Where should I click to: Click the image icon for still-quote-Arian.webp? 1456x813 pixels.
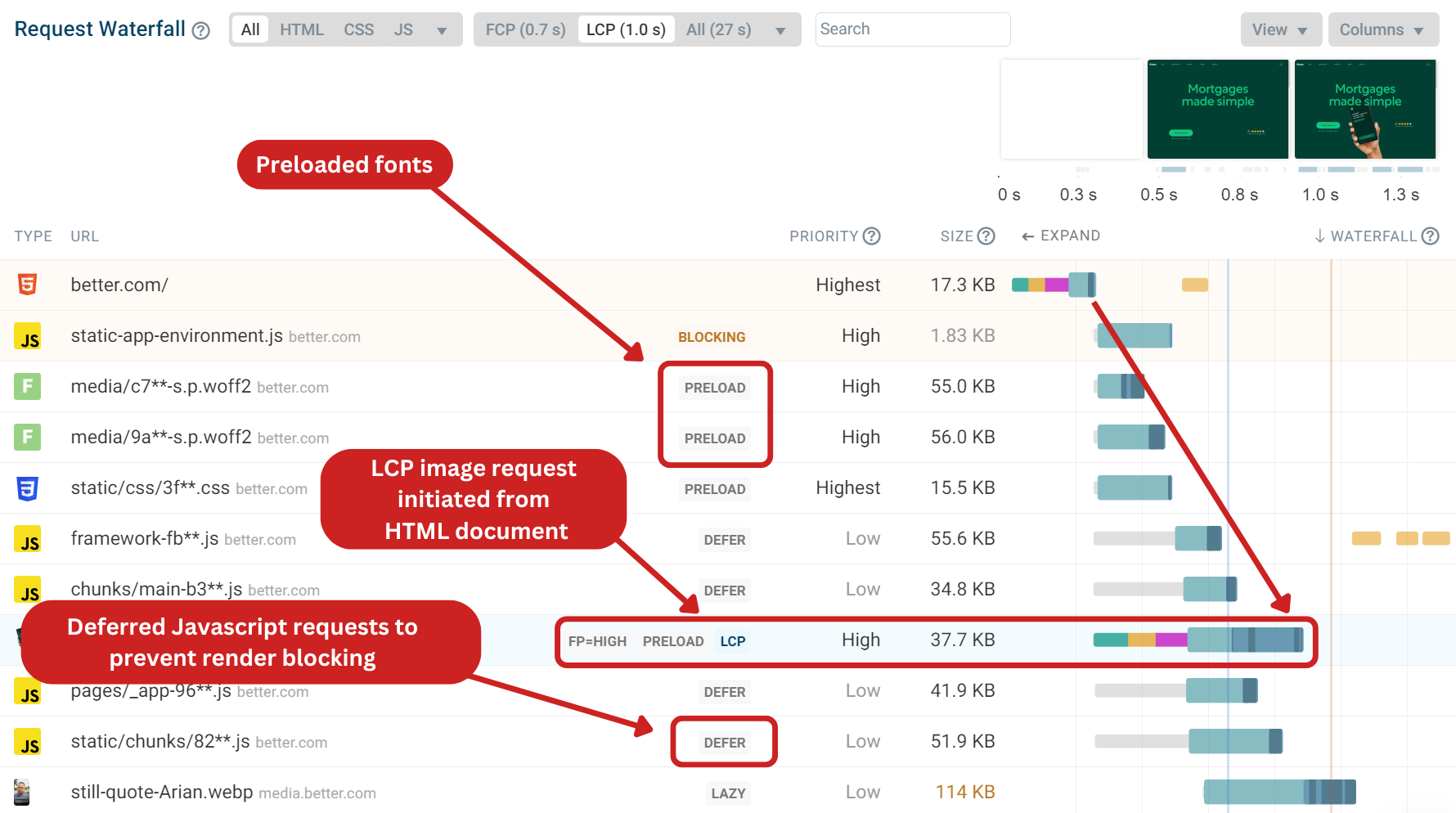click(22, 792)
